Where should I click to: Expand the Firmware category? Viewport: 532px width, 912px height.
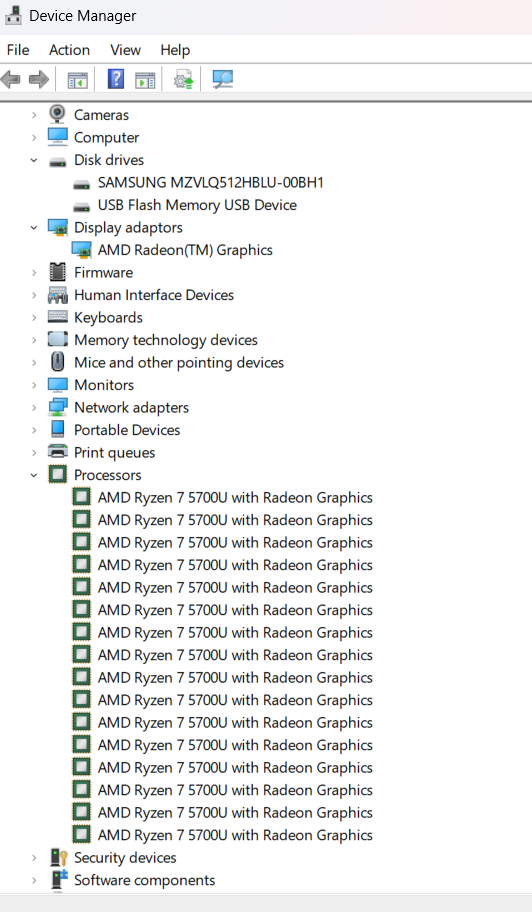coord(34,272)
